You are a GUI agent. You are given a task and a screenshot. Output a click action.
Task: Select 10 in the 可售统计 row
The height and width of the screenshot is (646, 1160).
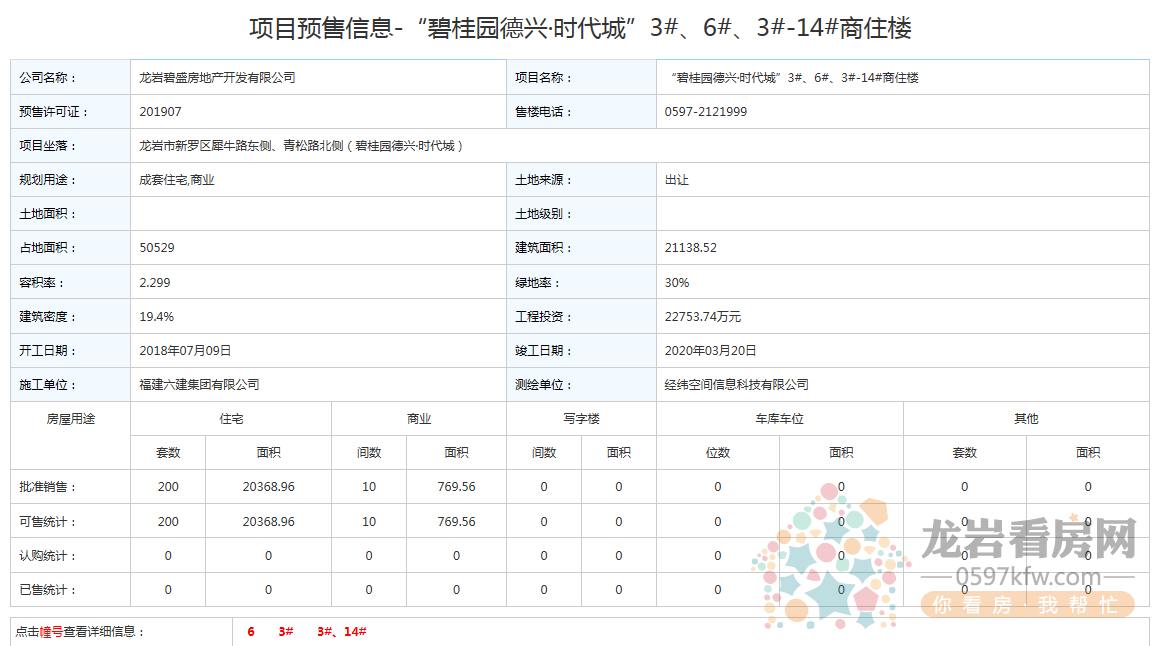pos(369,522)
